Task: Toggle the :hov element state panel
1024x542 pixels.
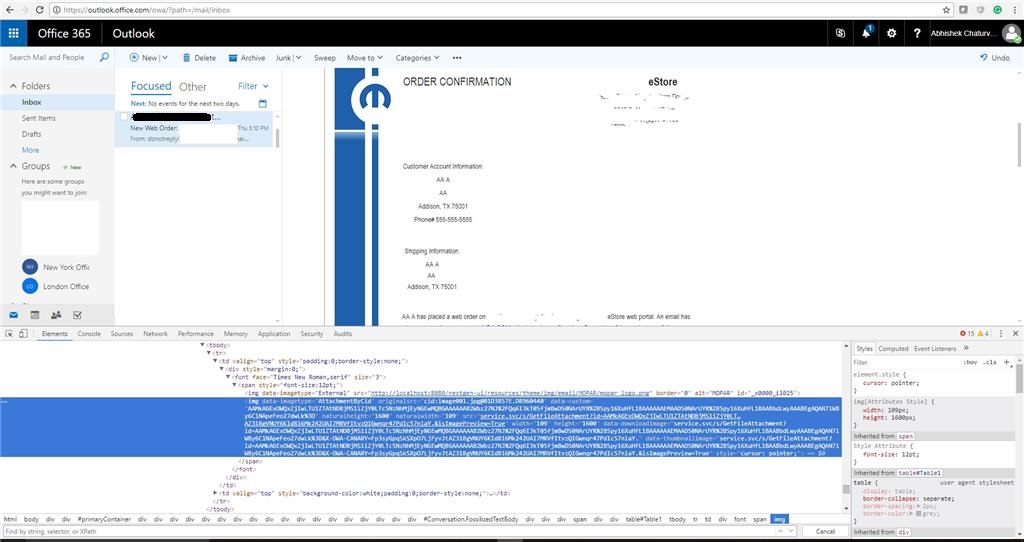Action: tap(970, 362)
